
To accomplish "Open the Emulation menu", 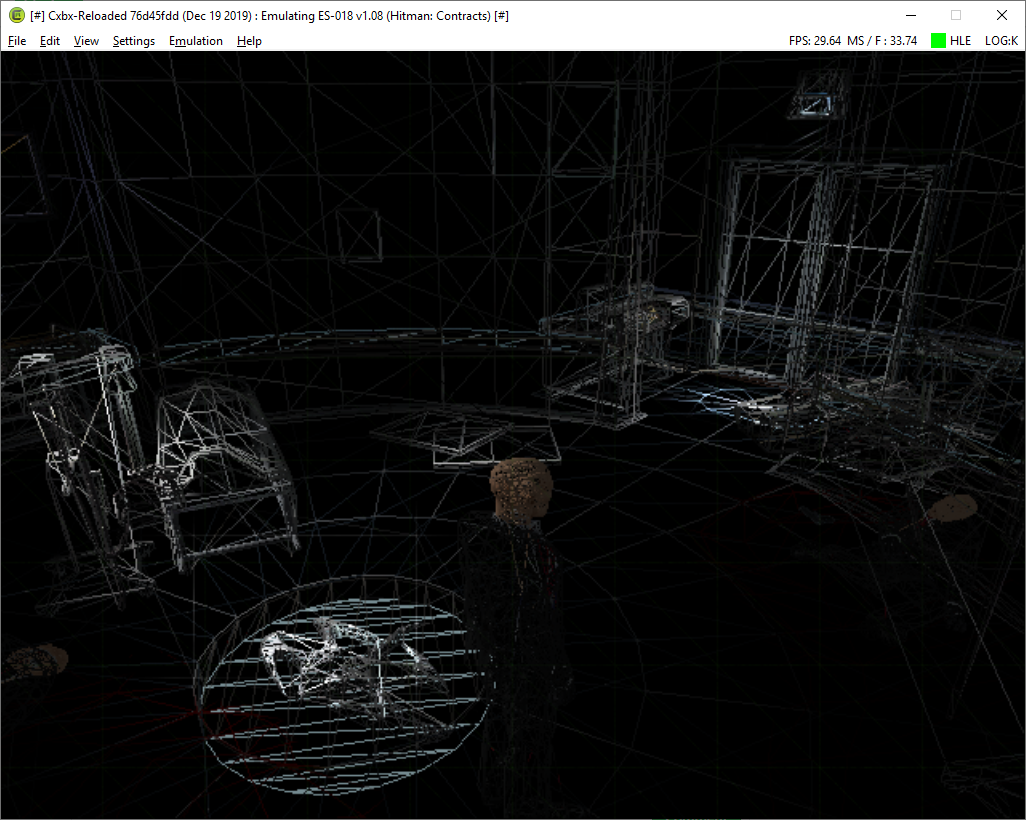I will [196, 41].
